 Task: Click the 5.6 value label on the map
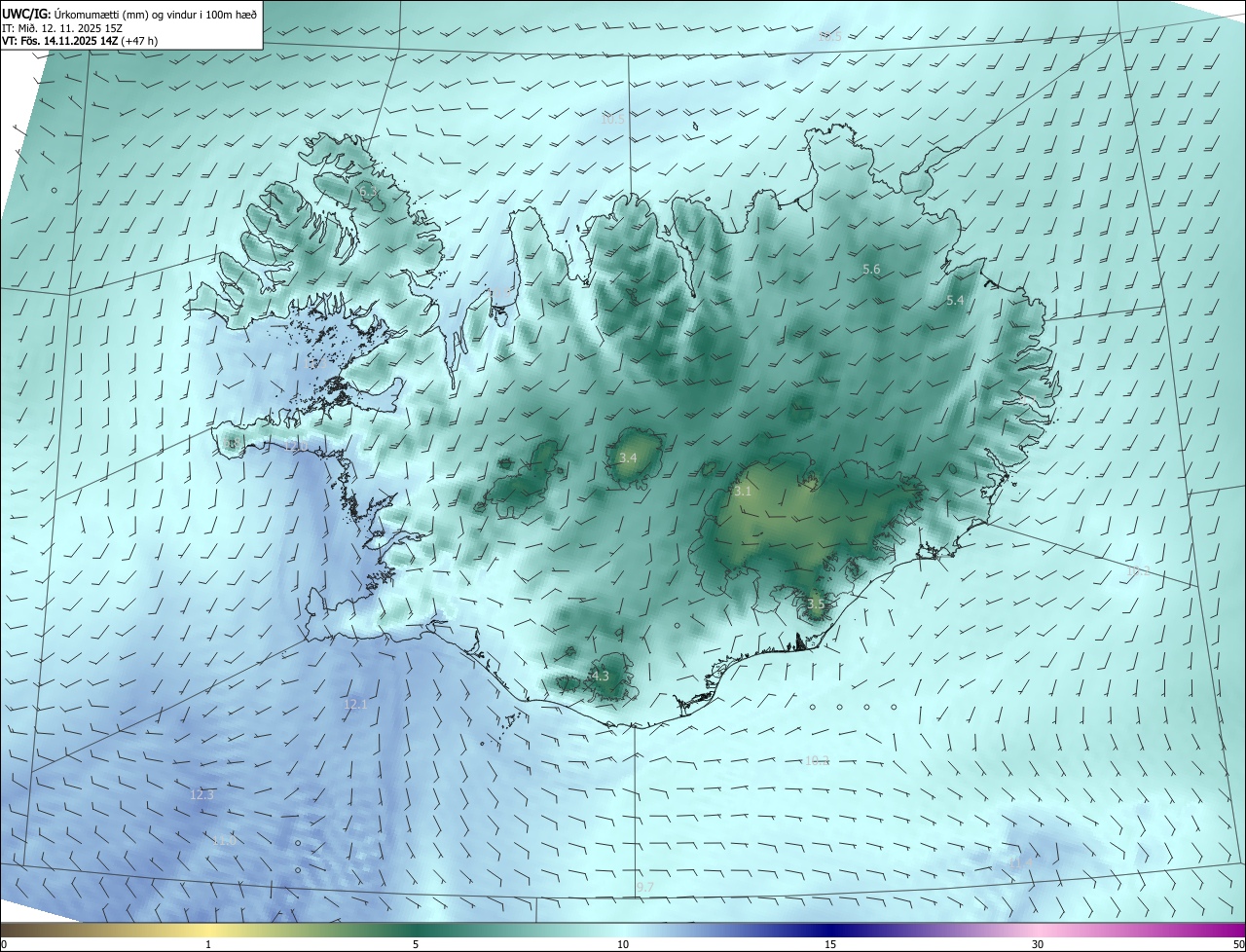871,269
